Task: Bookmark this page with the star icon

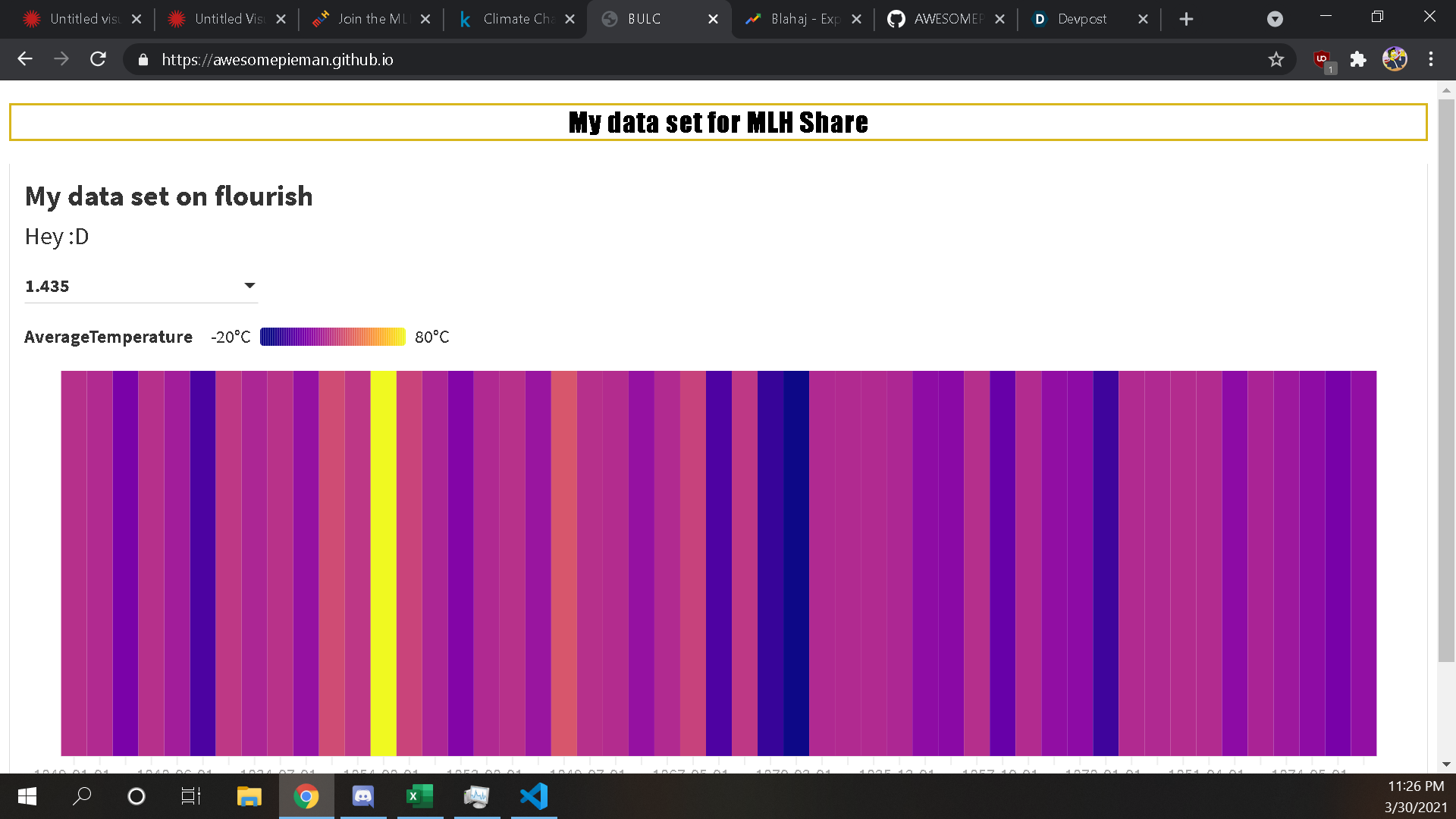Action: [1277, 58]
